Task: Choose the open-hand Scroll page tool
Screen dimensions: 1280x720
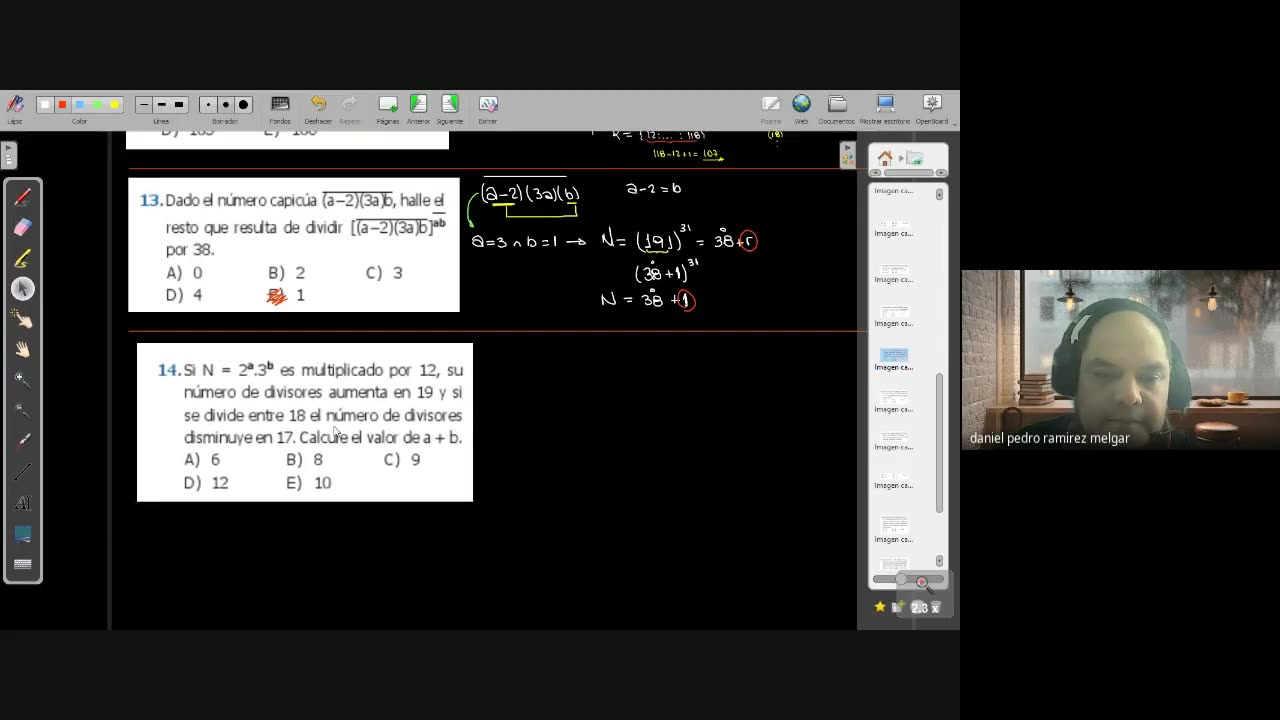Action: [x=23, y=350]
